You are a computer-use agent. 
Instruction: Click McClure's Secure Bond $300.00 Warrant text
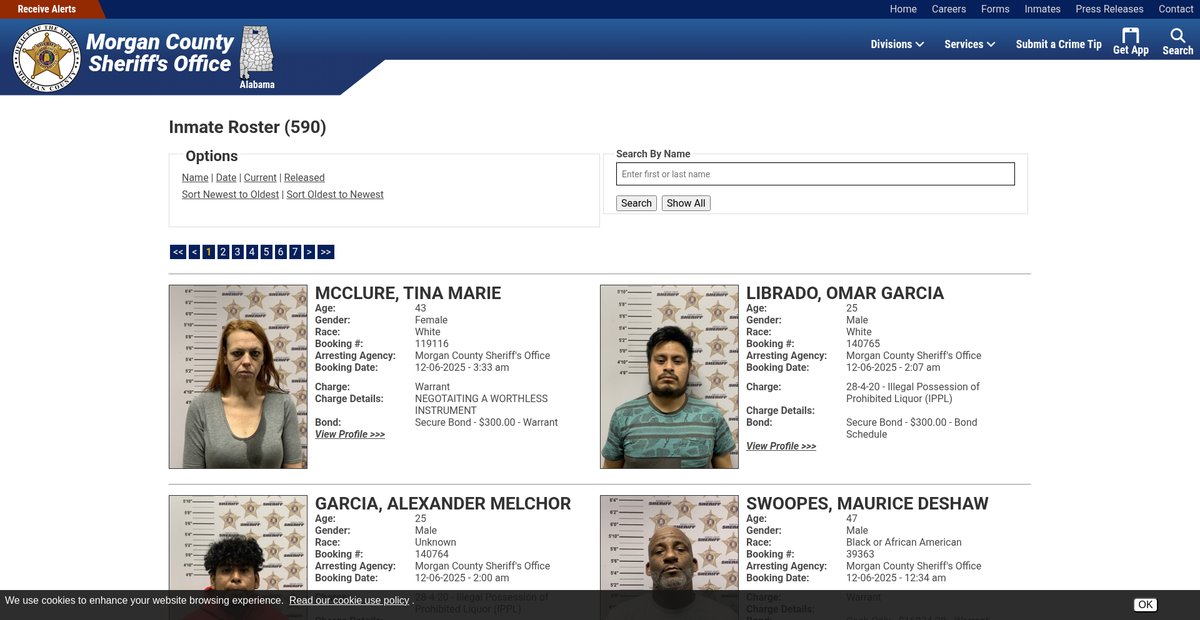coord(486,423)
